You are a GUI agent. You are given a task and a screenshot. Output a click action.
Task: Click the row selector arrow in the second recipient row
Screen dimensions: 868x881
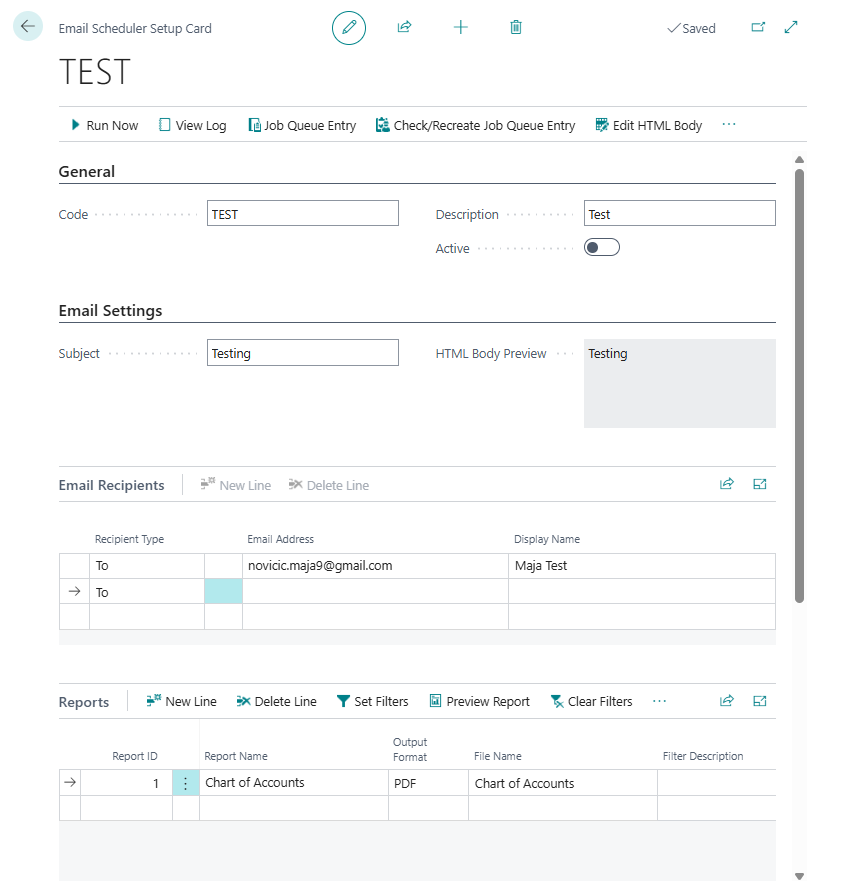[x=74, y=591]
